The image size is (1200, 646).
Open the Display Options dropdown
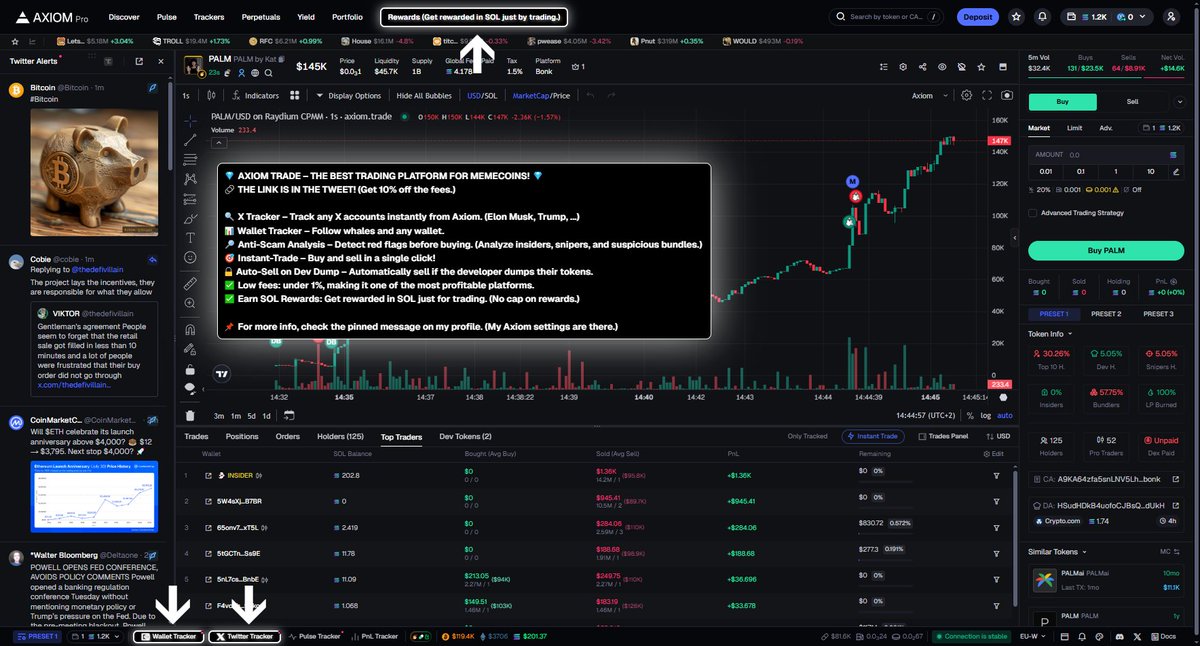tap(348, 96)
